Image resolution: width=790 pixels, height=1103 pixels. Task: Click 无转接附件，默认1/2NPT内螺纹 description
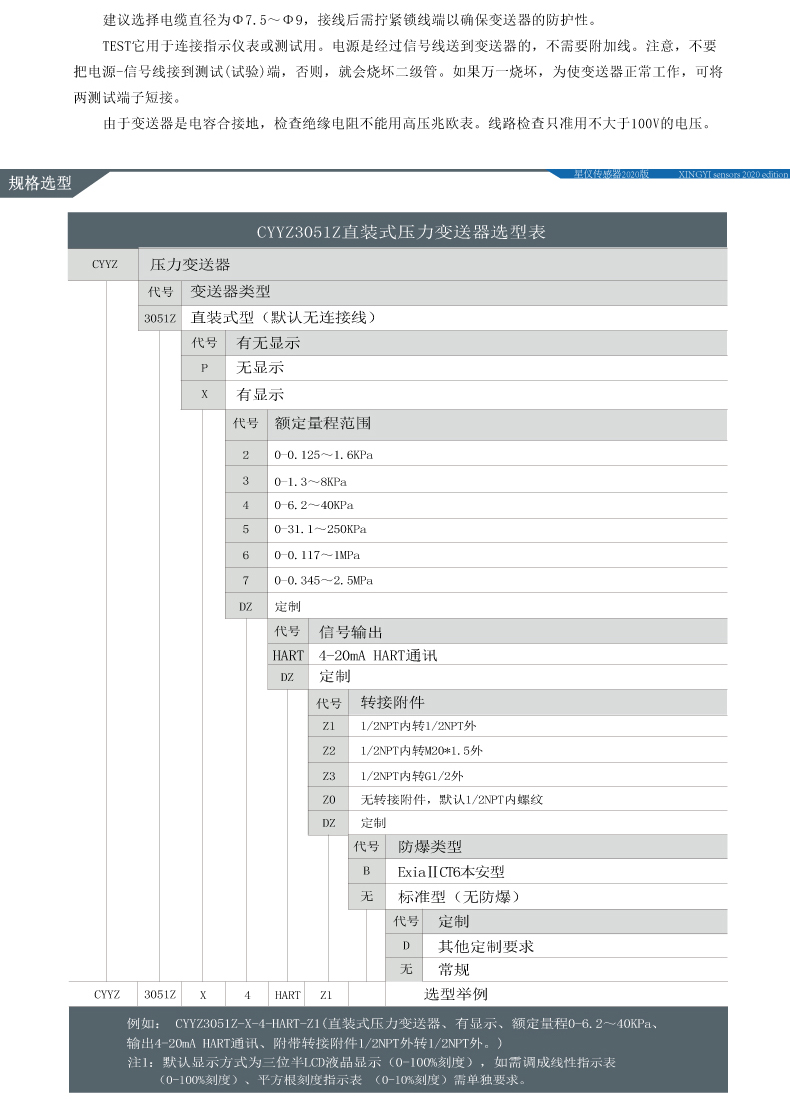452,800
